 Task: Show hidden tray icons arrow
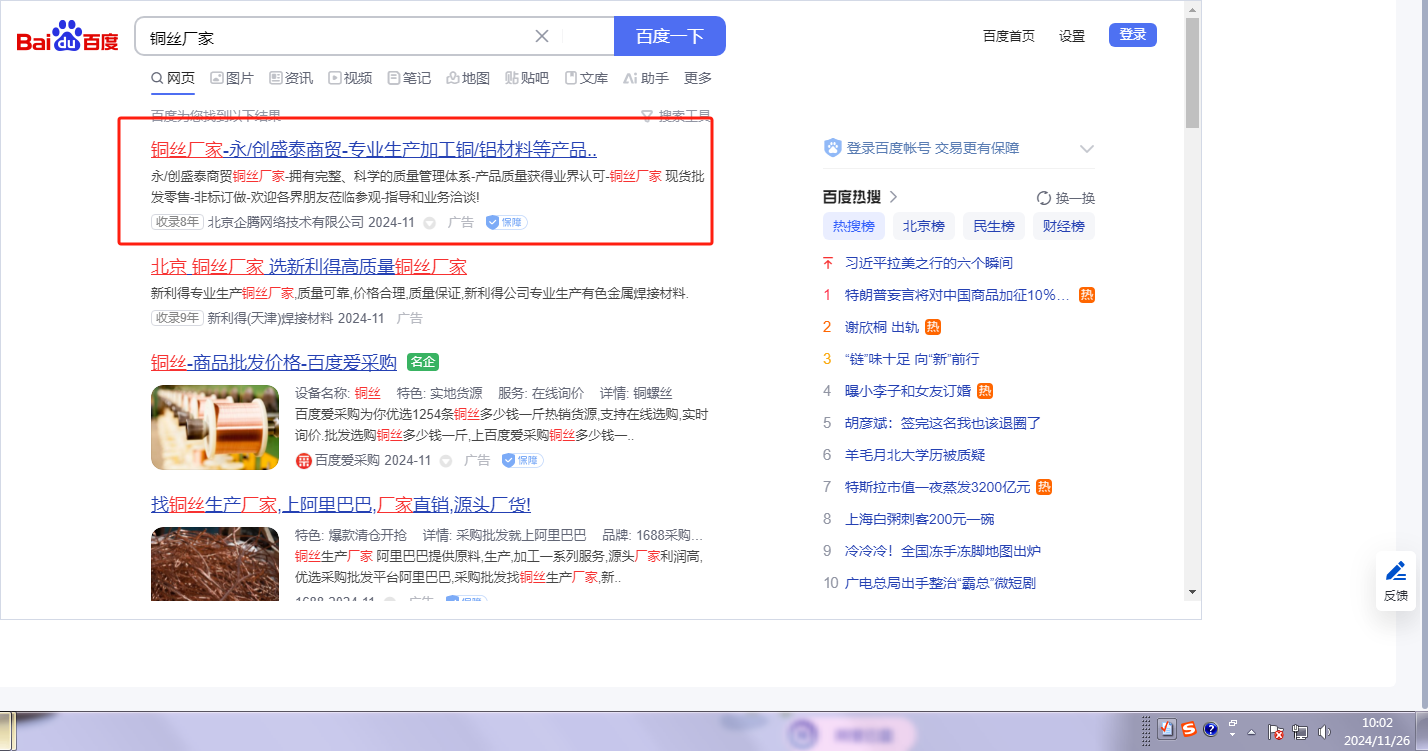(1251, 732)
